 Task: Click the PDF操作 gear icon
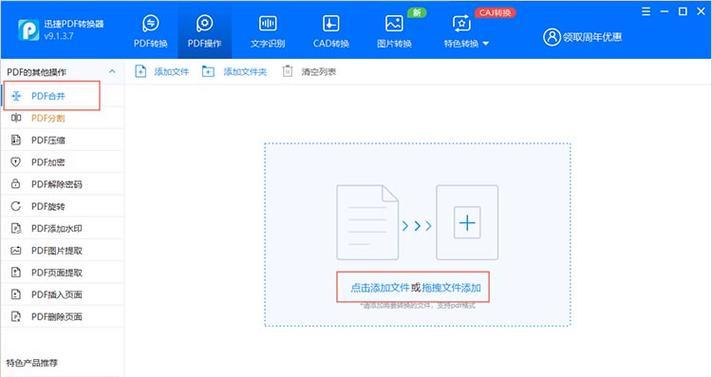coord(204,23)
